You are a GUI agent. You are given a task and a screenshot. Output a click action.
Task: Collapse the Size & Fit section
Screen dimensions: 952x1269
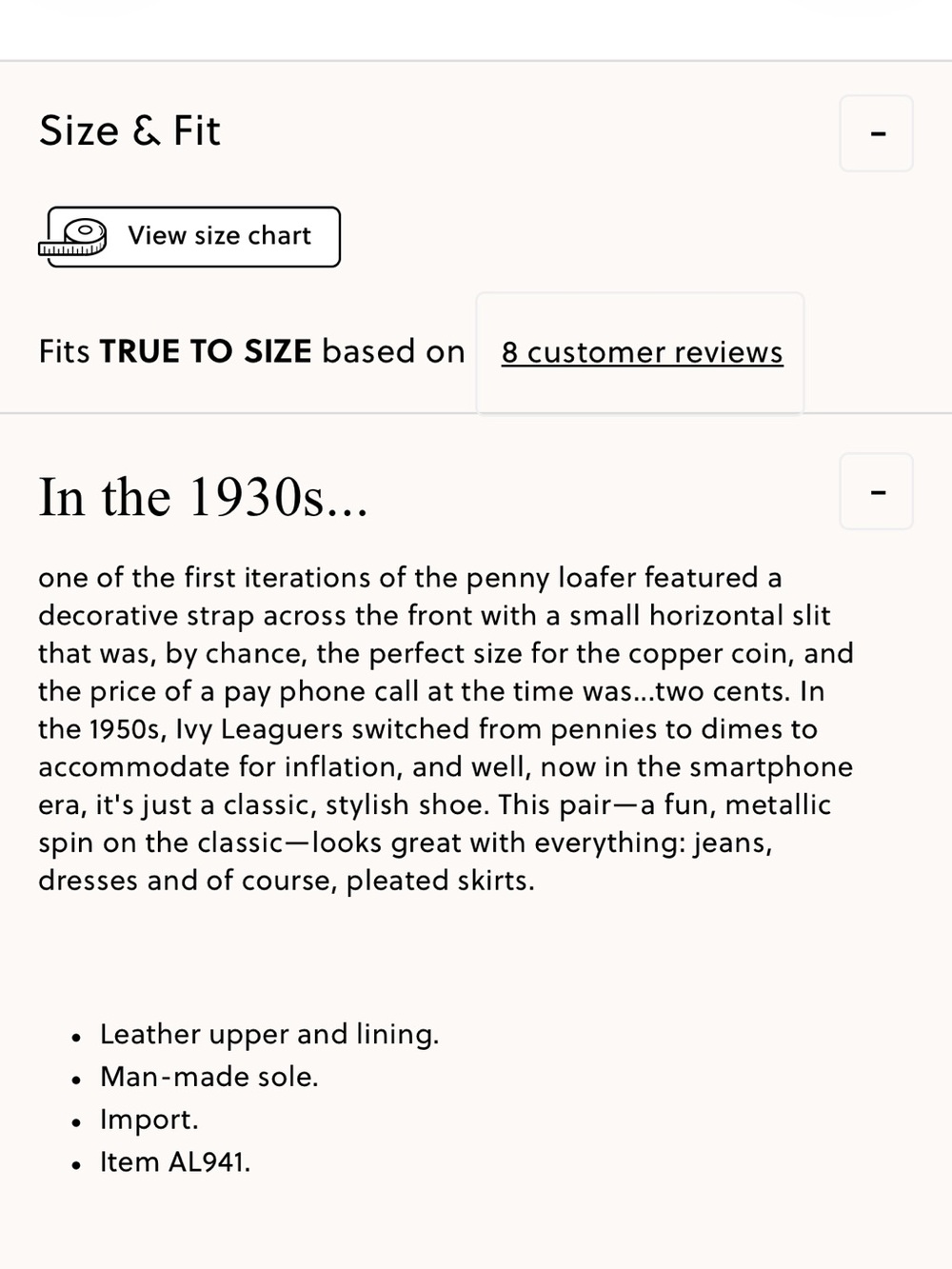[876, 133]
